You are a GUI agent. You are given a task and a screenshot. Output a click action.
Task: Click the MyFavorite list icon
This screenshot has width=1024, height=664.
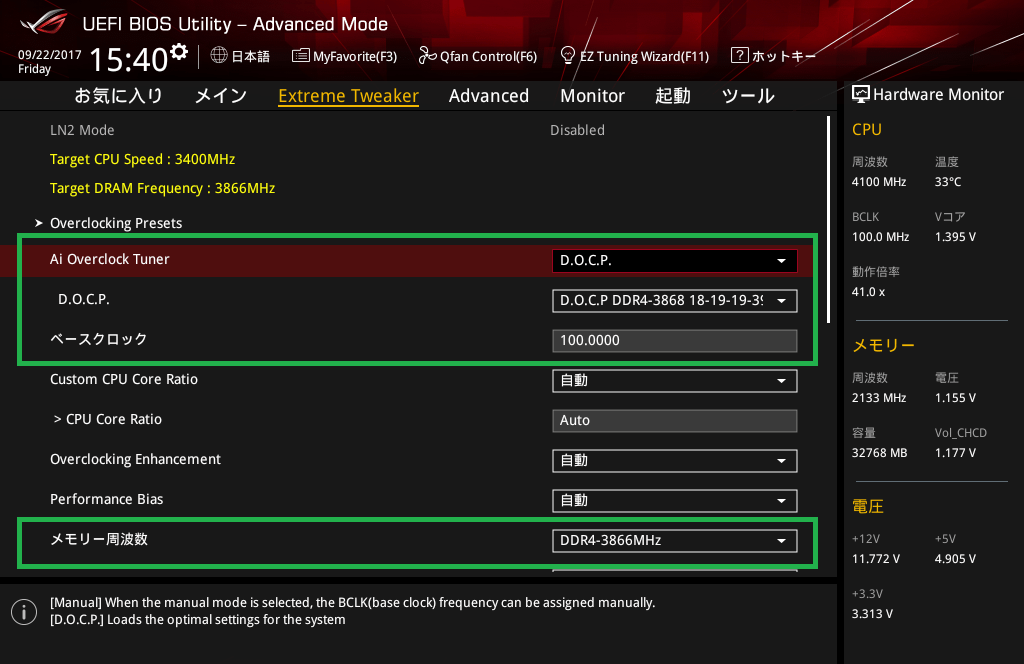(300, 55)
